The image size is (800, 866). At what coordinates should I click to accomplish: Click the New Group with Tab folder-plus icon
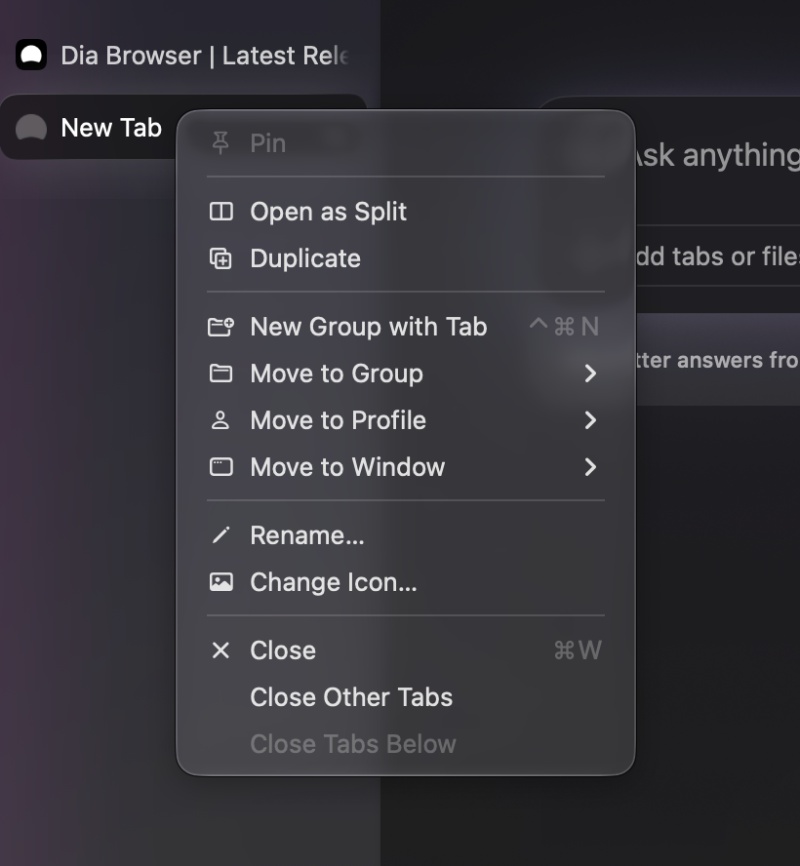221,326
